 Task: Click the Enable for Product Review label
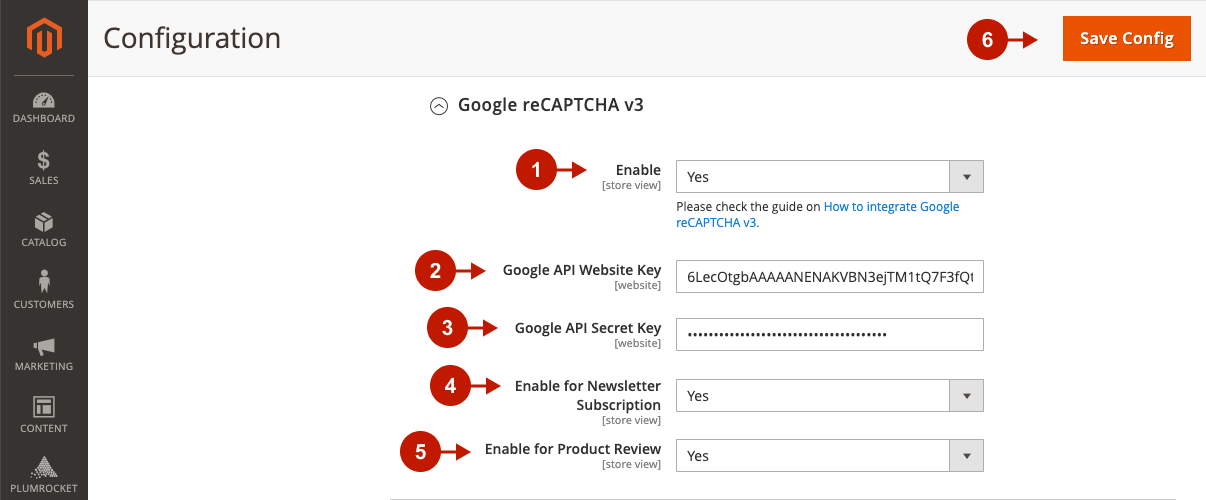(573, 449)
